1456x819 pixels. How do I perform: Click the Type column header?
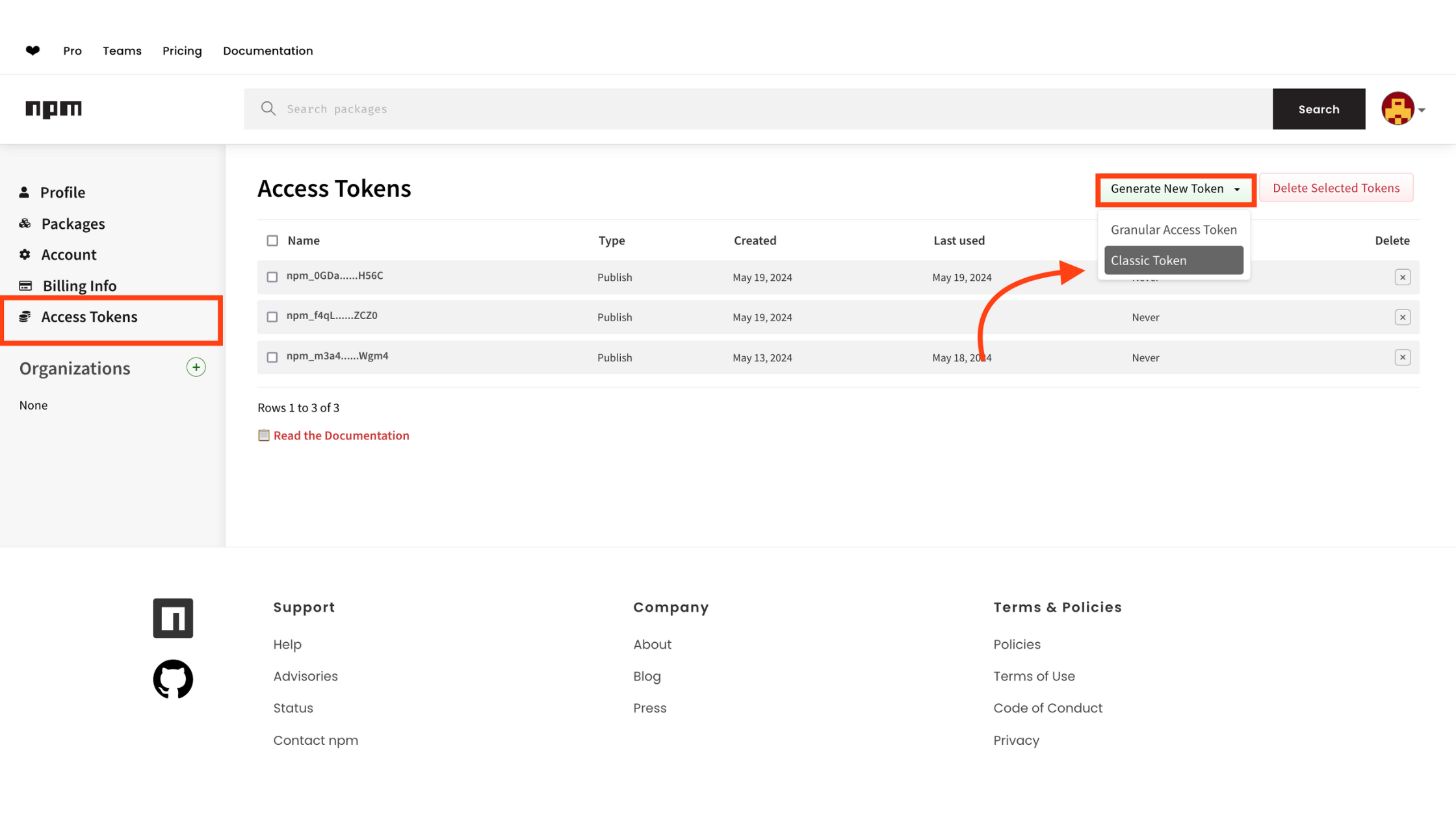point(611,240)
